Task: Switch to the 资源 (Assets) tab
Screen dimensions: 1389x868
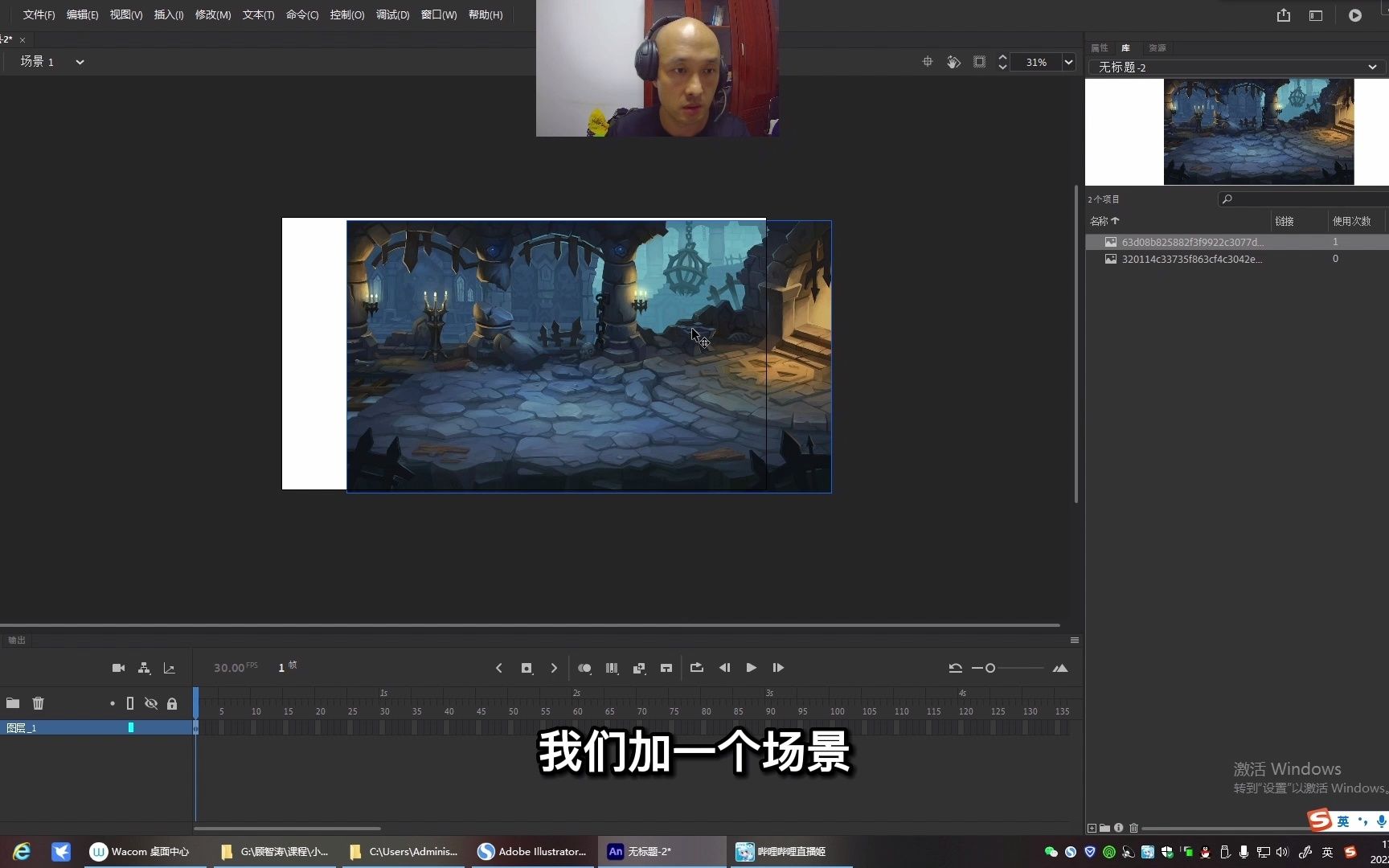Action: (x=1157, y=48)
